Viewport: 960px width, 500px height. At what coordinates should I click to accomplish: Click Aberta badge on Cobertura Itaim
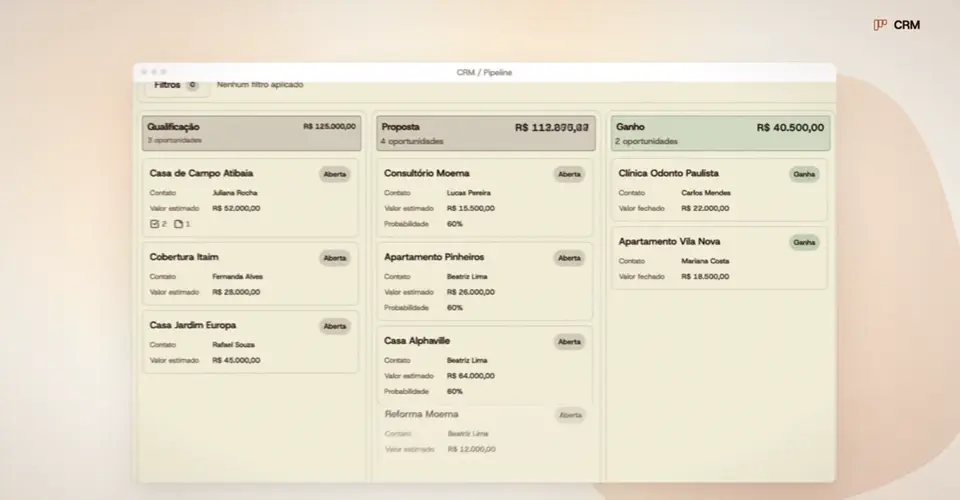[x=335, y=258]
